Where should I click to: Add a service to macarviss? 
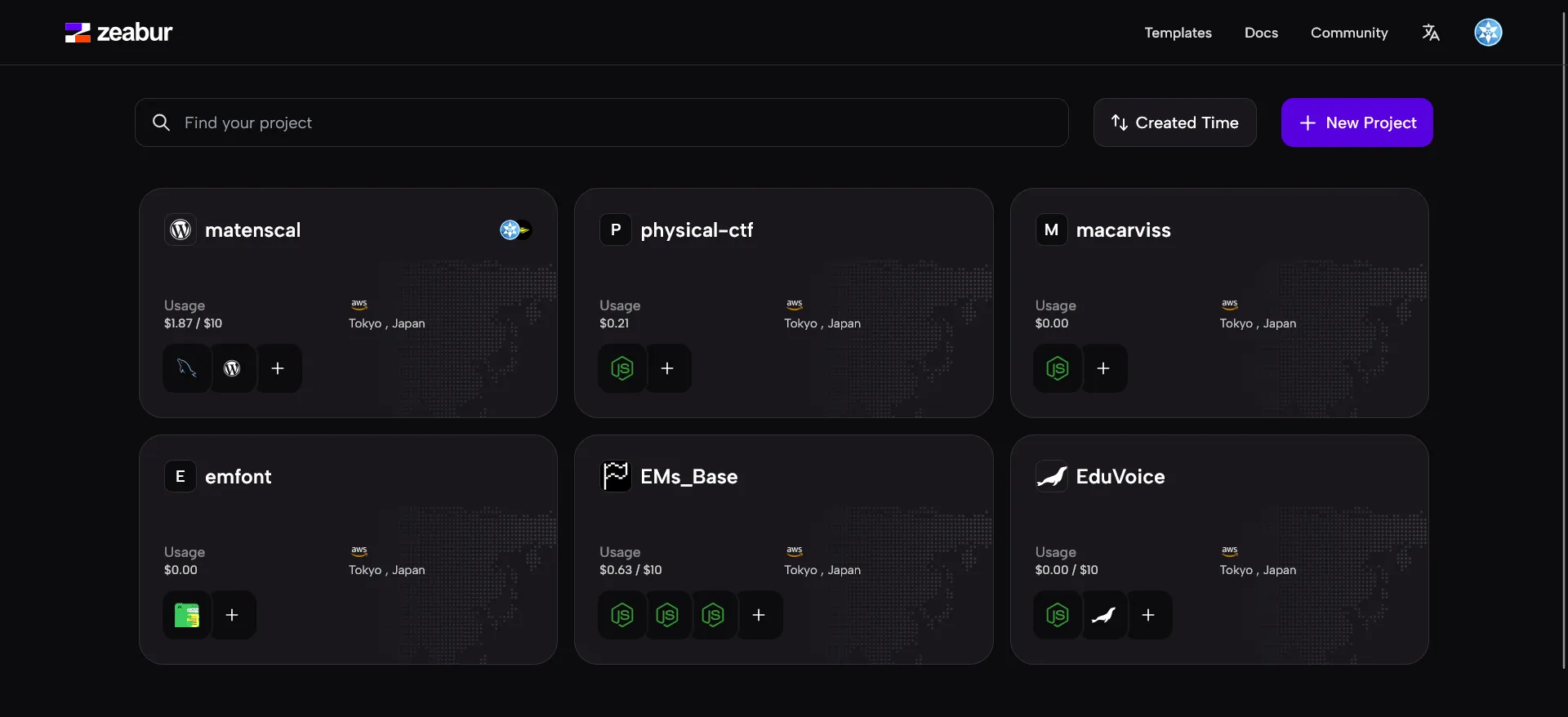(x=1104, y=368)
